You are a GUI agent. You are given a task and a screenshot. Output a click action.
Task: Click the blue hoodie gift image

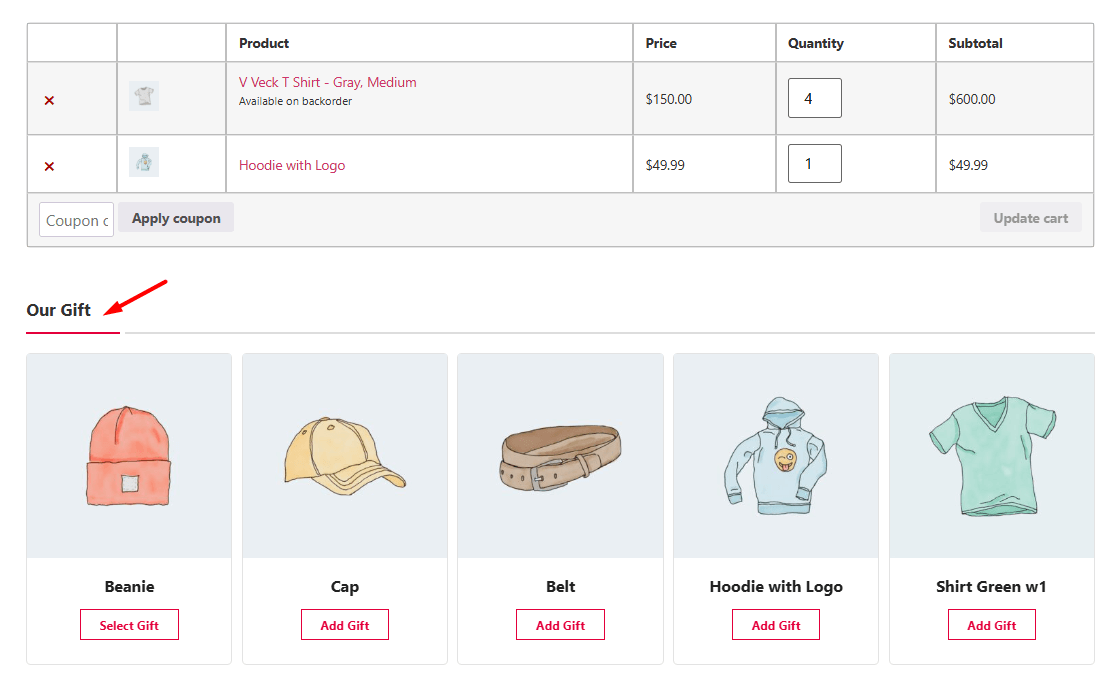click(x=776, y=456)
